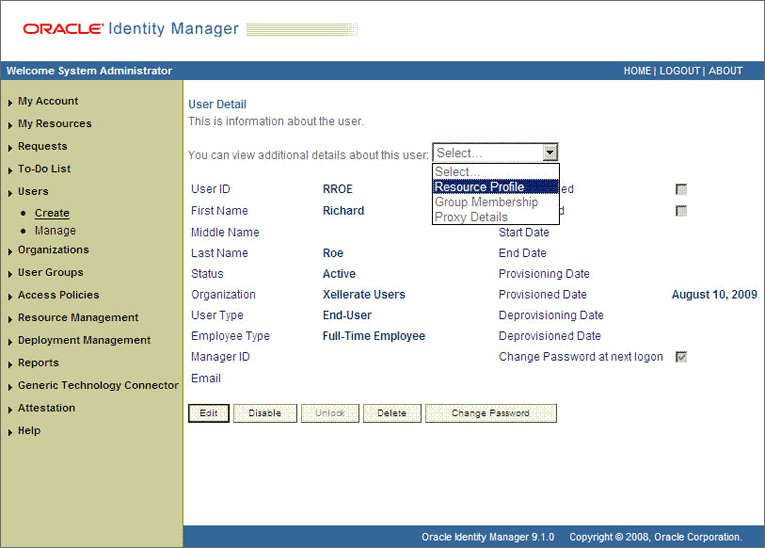Expand the Access Policies arrow
This screenshot has height=548, width=765.
10,296
